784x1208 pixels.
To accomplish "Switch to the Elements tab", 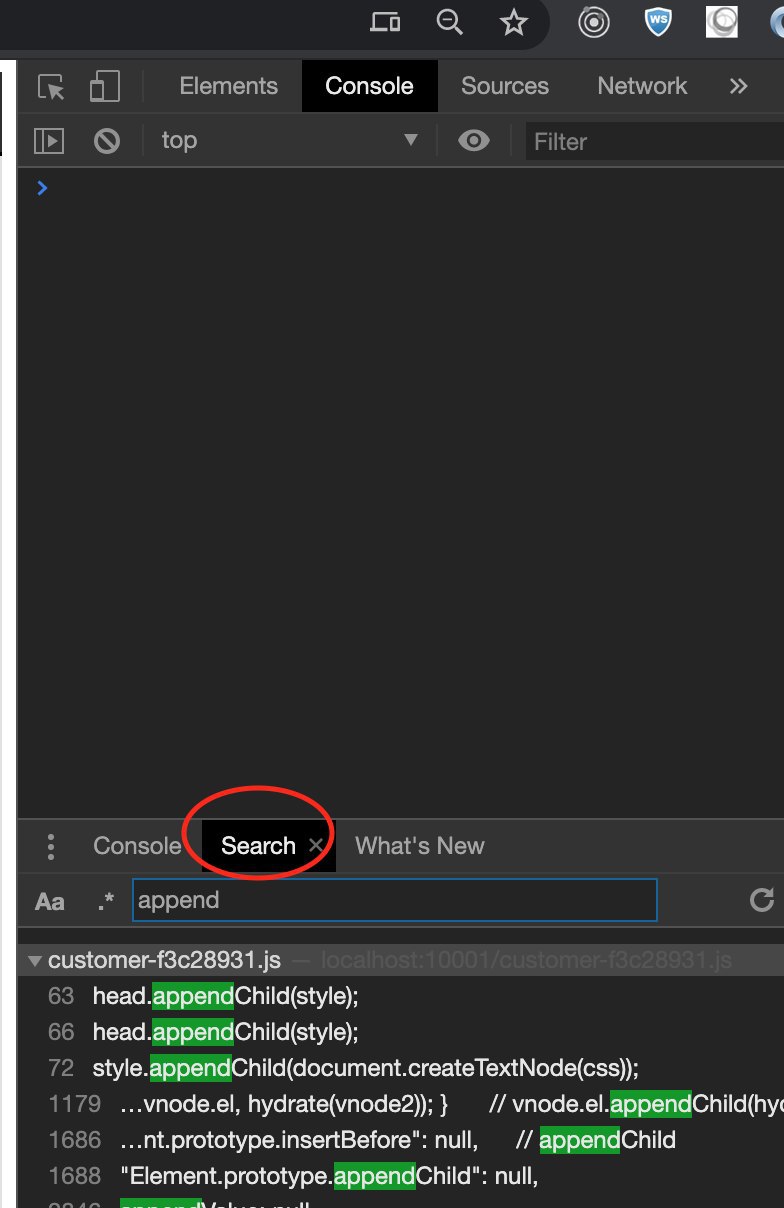I will pos(229,86).
